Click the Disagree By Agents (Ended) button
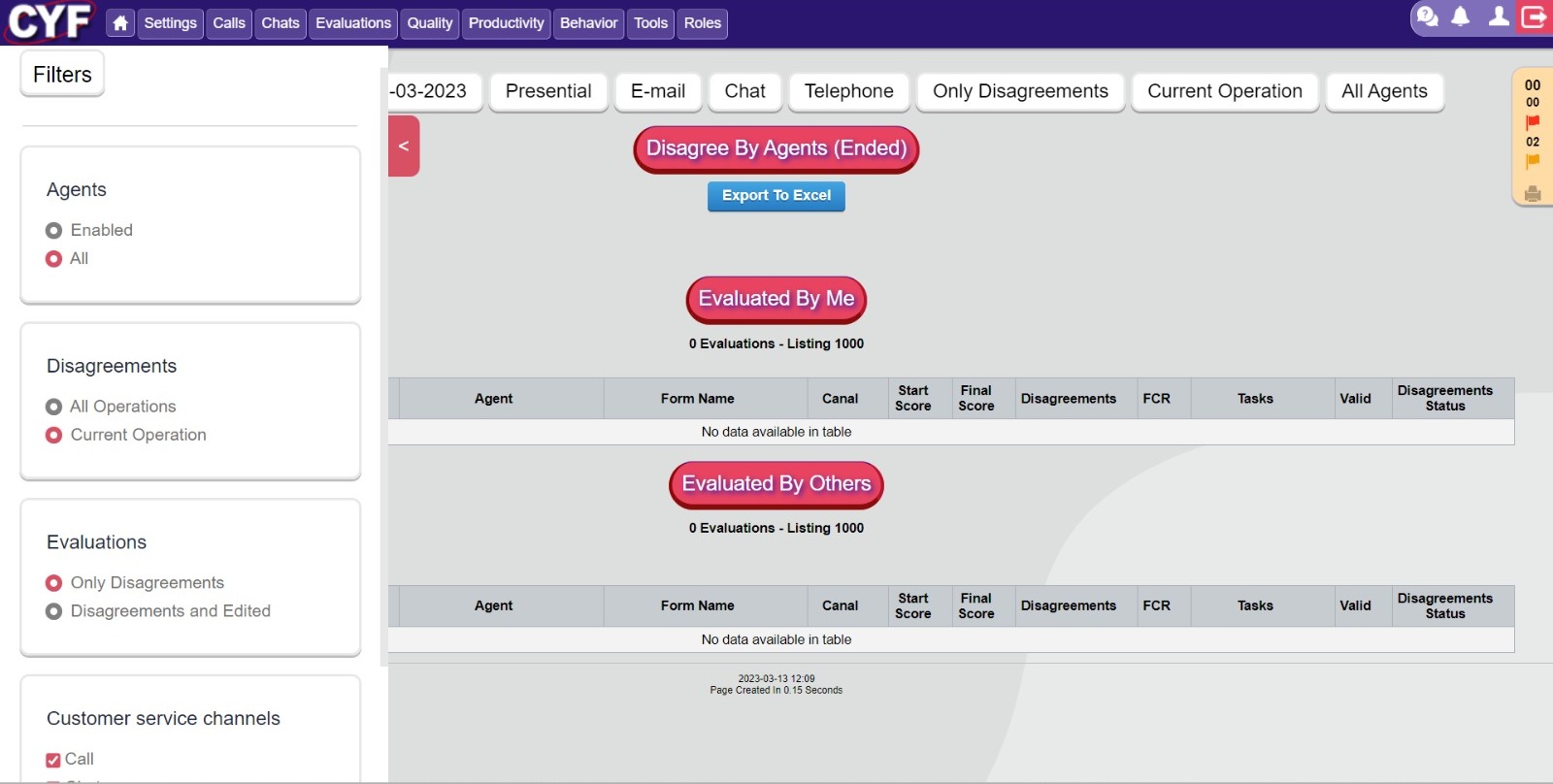The image size is (1553, 784). [x=776, y=148]
